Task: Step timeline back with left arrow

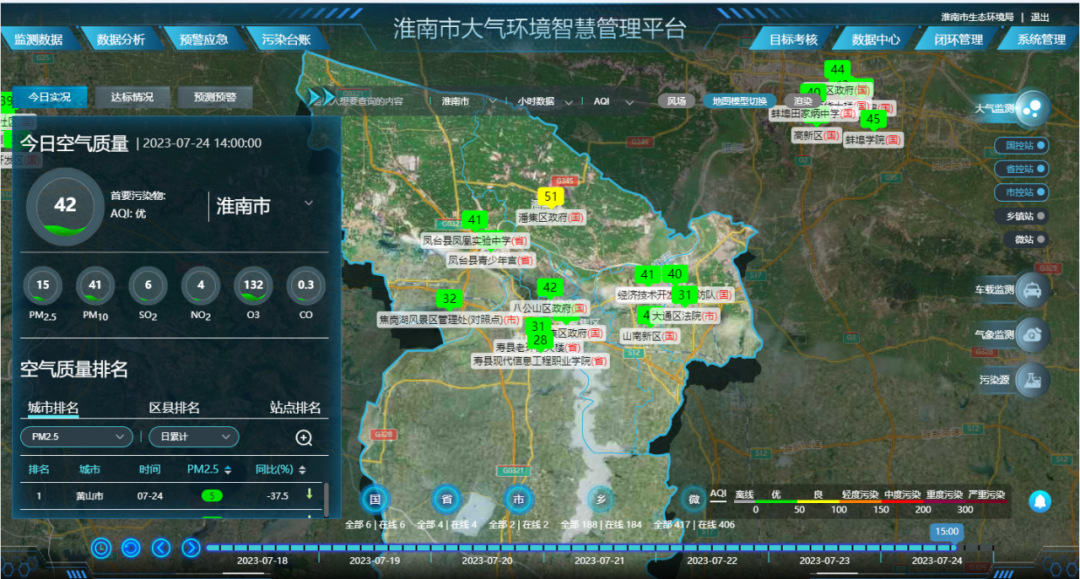Action: (161, 548)
